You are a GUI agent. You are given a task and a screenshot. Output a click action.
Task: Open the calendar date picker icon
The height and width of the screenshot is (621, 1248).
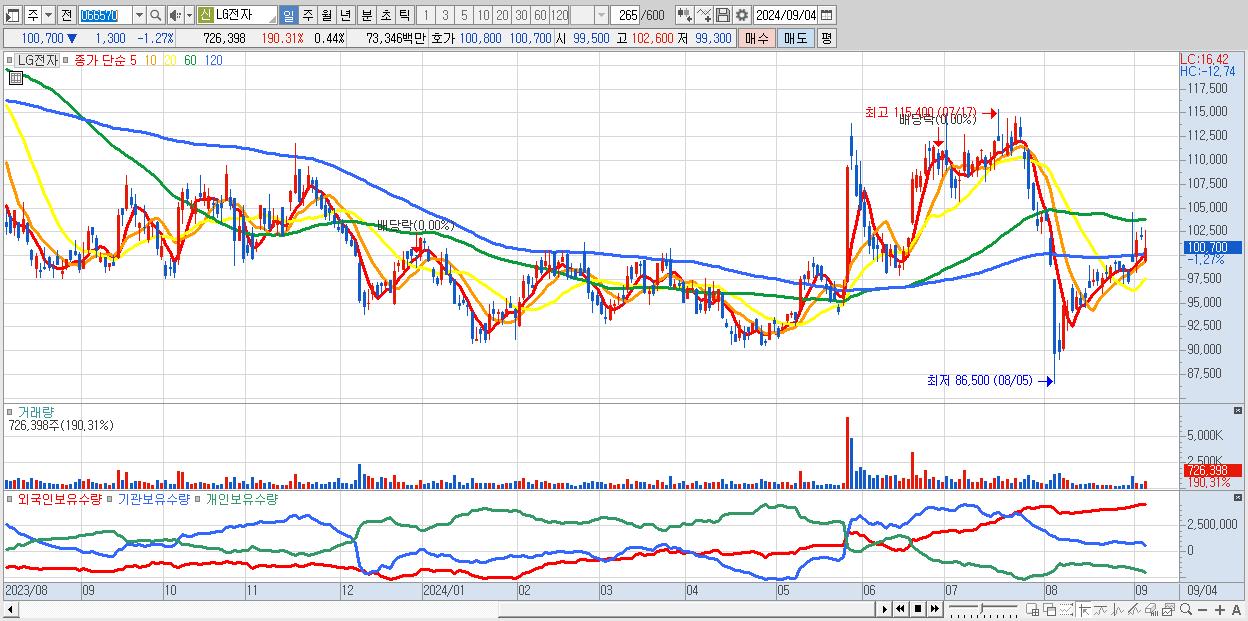tap(826, 15)
